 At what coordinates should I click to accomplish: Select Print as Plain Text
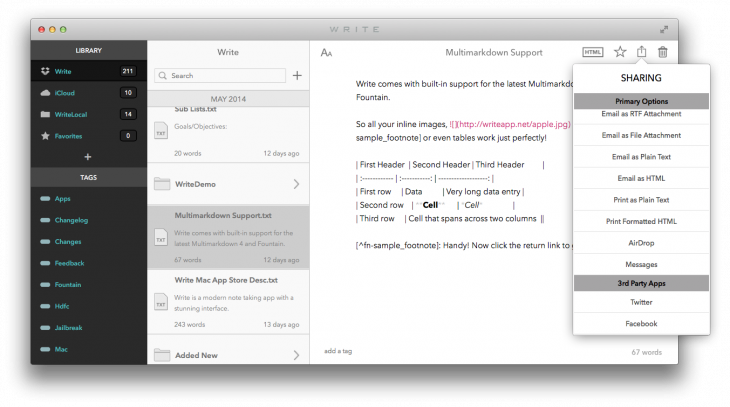point(641,199)
